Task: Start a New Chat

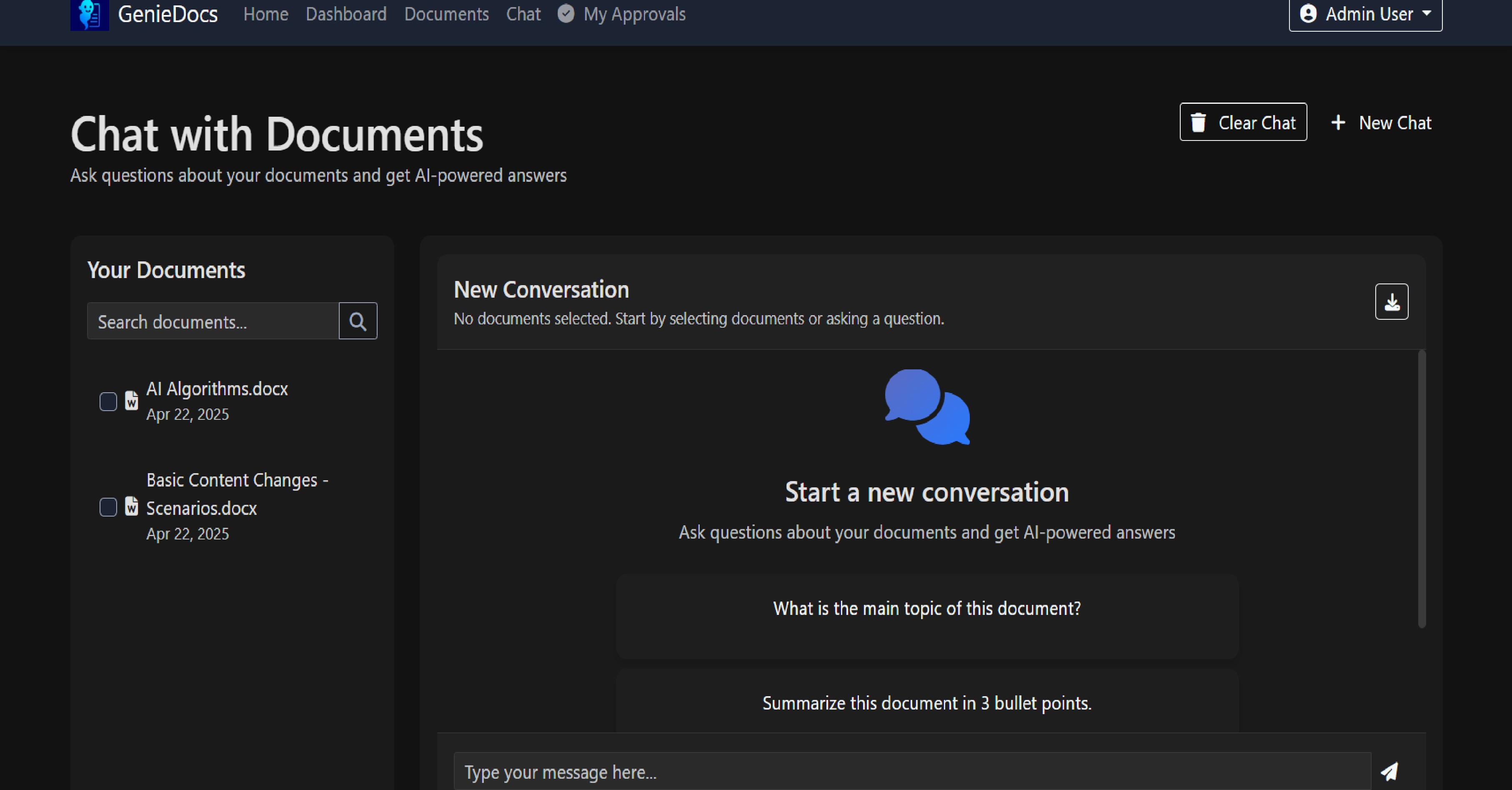Action: [1381, 123]
